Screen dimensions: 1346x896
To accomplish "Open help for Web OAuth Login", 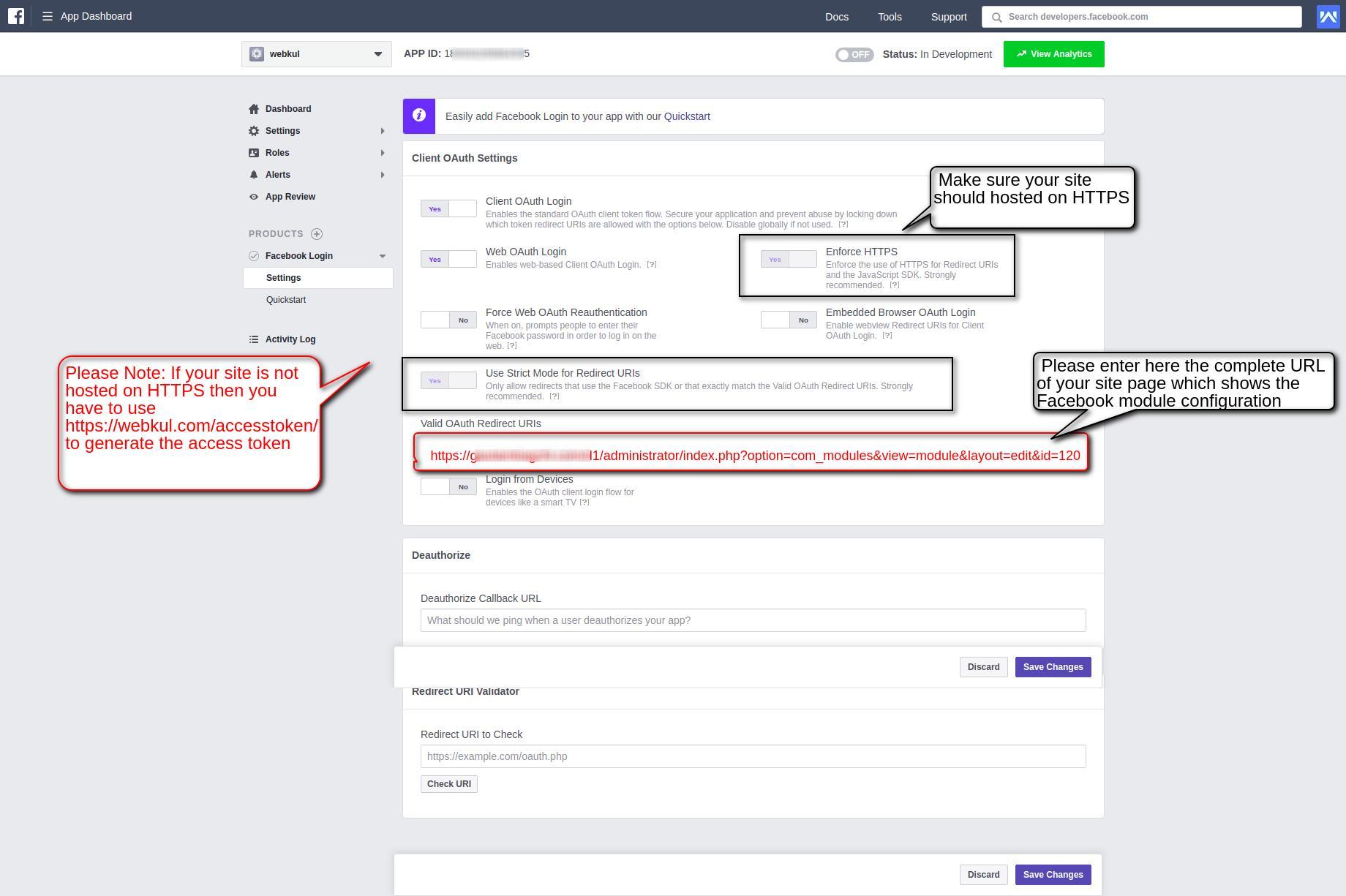I will [652, 265].
